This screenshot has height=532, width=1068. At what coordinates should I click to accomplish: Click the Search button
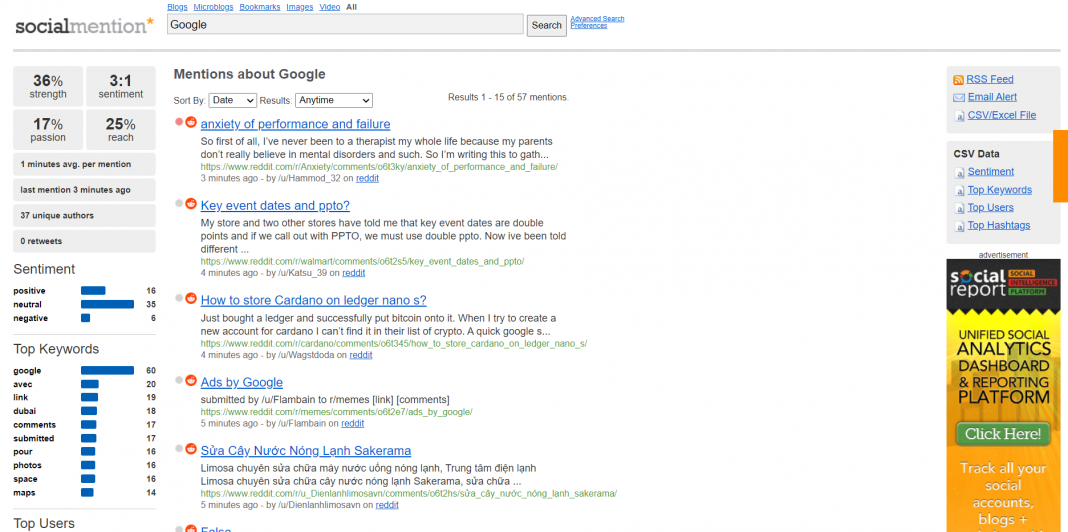546,25
